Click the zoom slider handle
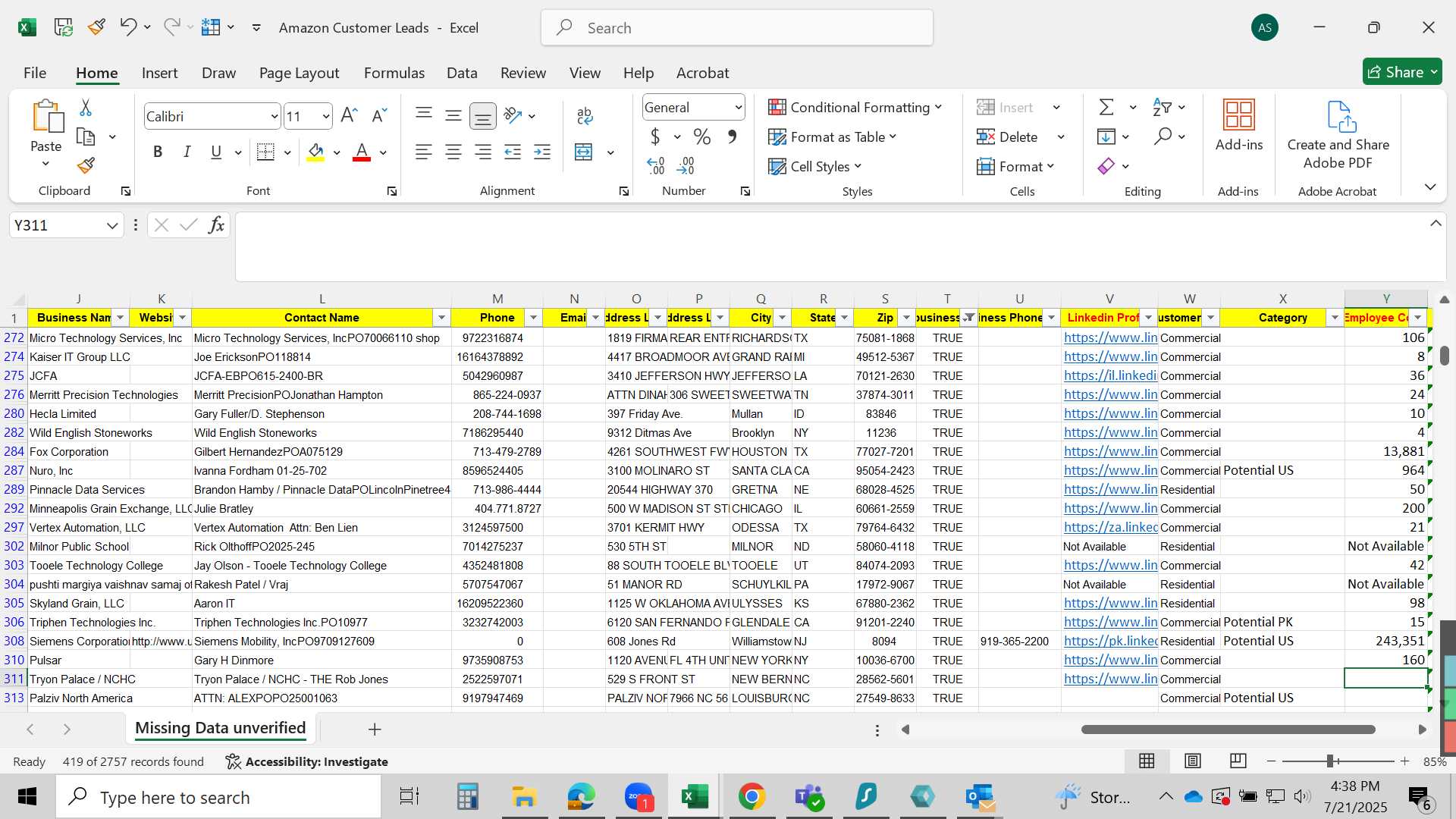Screen dimensions: 1456x819 [1330, 761]
